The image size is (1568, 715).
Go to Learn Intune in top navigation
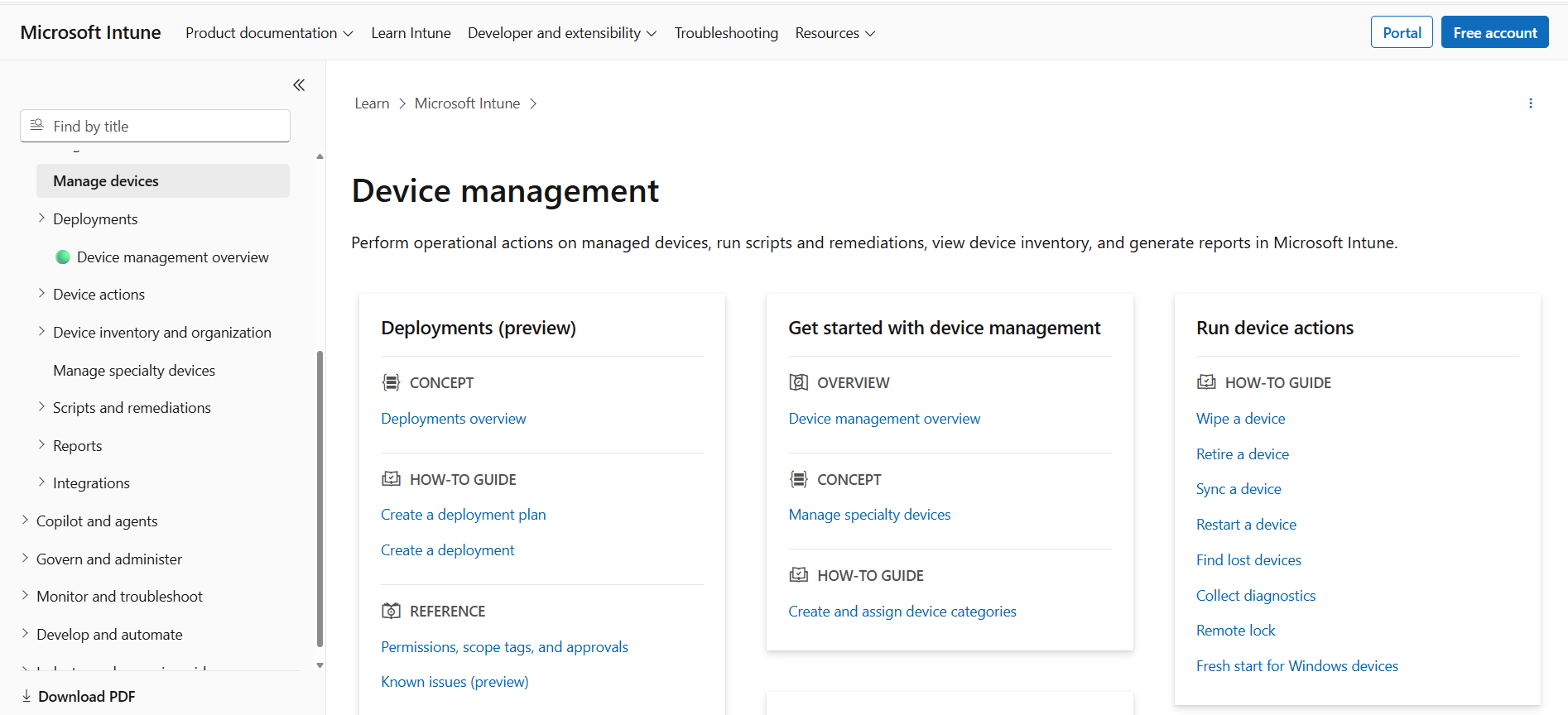411,33
